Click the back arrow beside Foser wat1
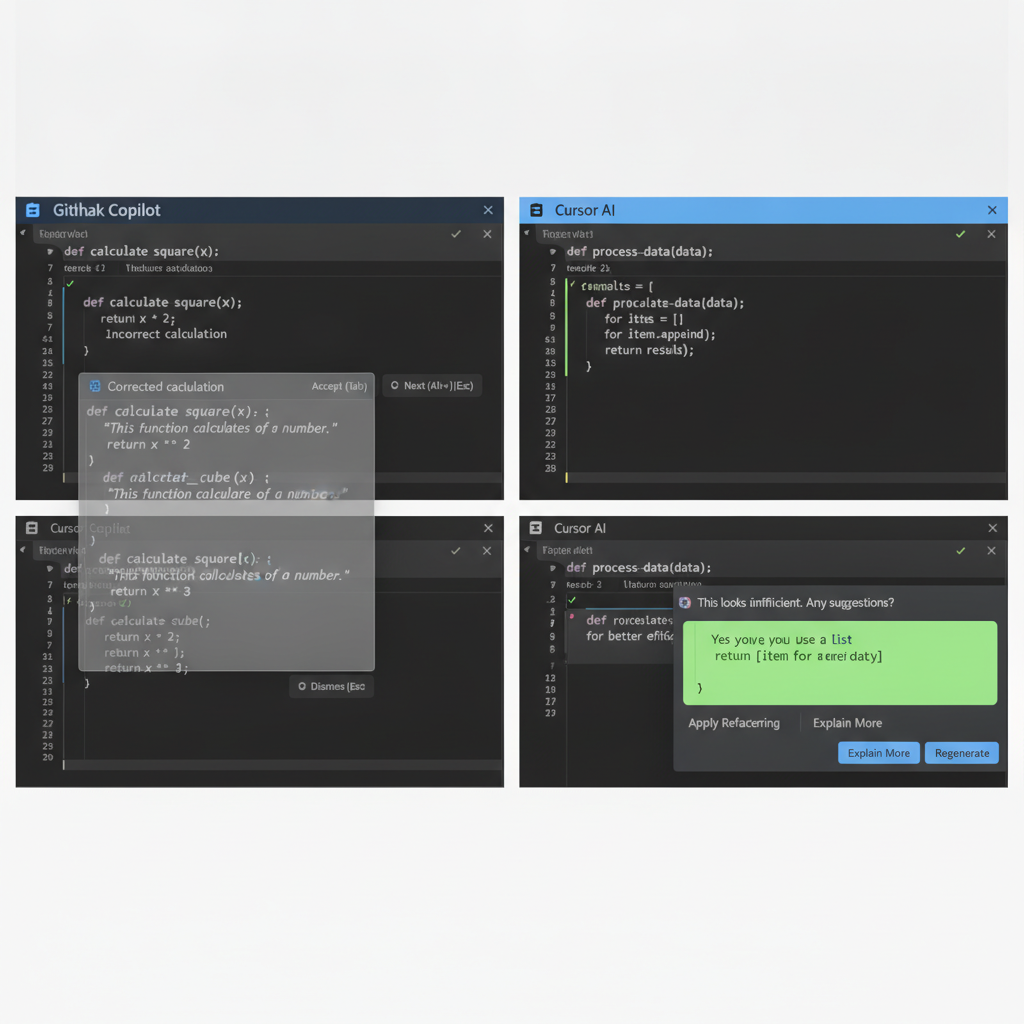This screenshot has width=1024, height=1024. click(527, 232)
